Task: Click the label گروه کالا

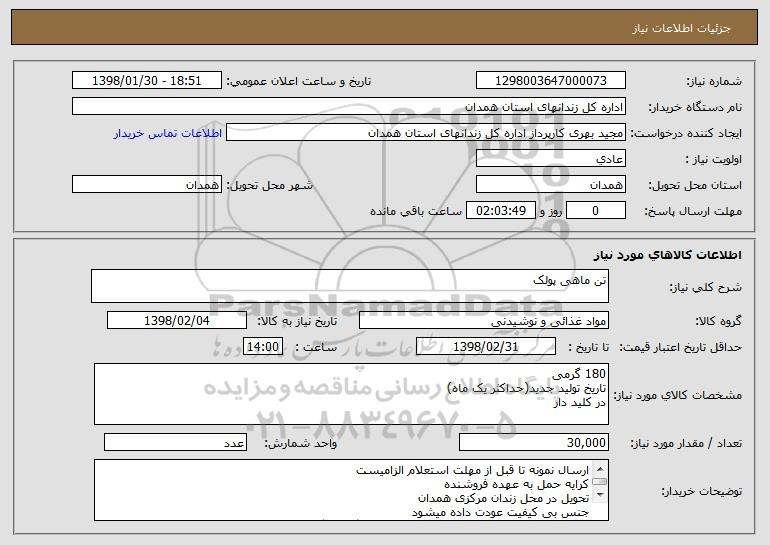Action: pos(718,321)
